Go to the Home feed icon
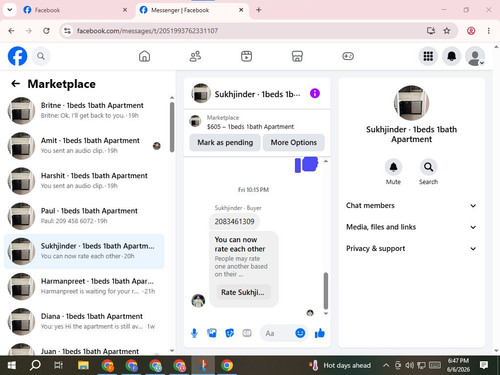 144,56
